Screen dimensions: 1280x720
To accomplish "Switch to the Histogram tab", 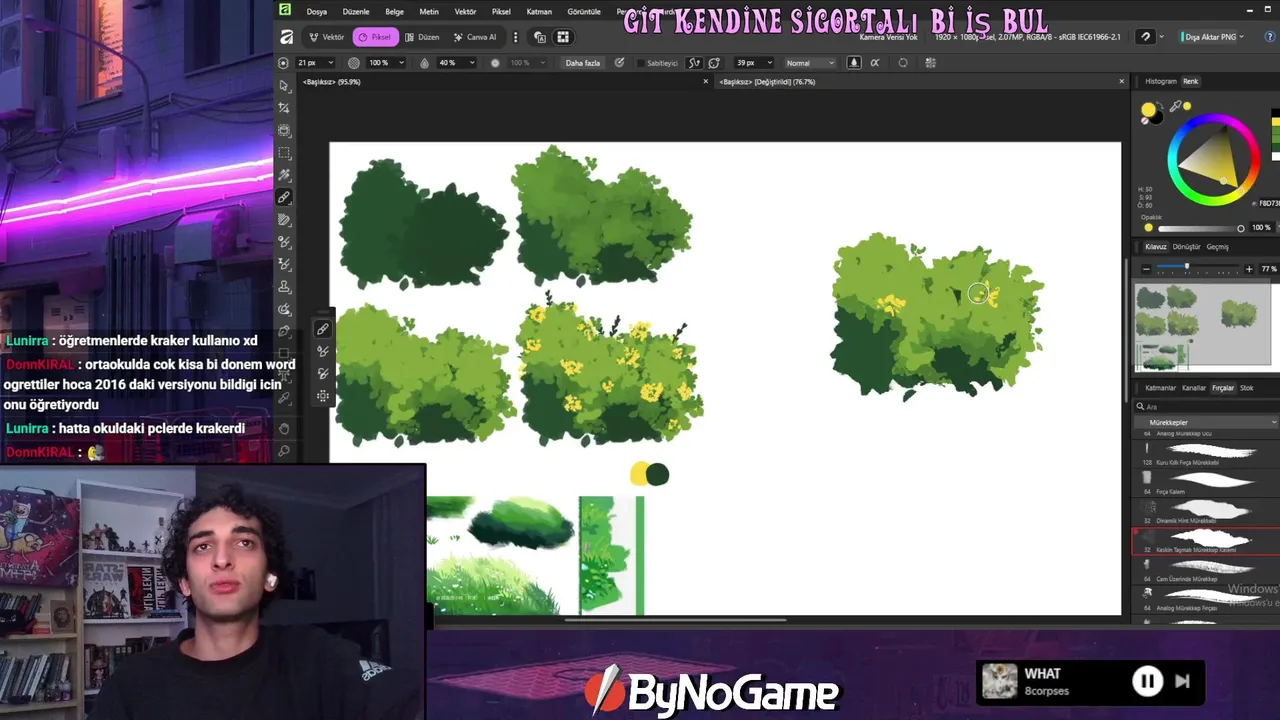I will (x=1160, y=81).
